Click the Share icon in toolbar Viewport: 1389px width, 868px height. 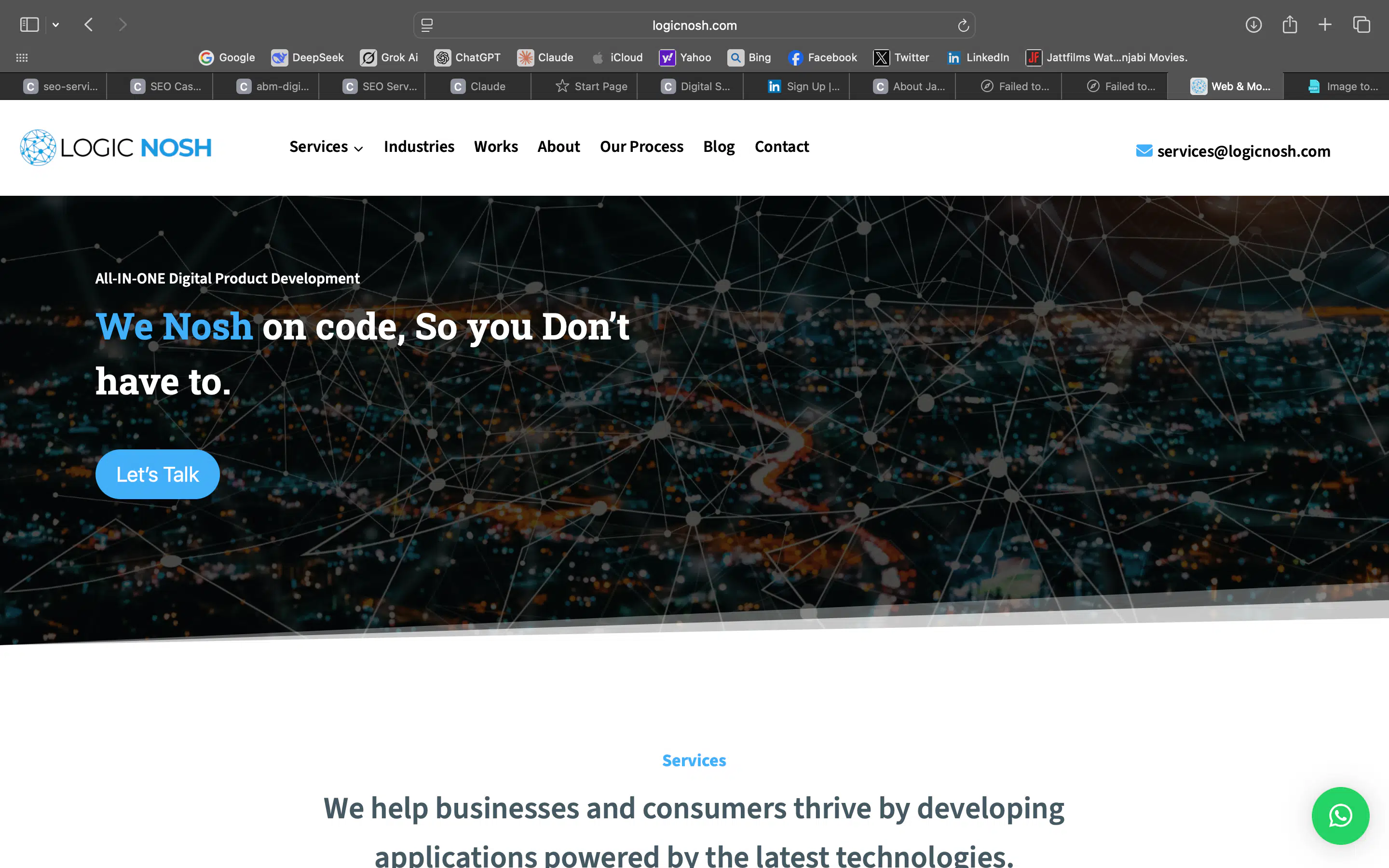[x=1289, y=25]
